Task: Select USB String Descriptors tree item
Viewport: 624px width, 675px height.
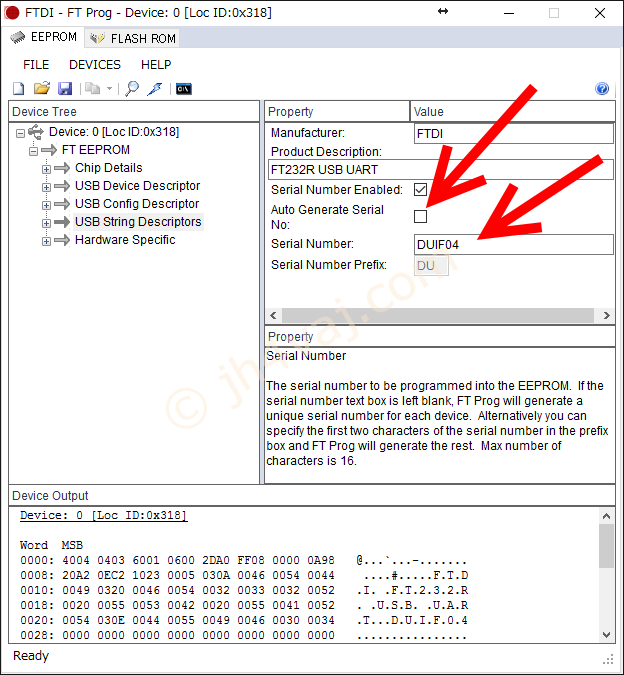Action: coord(138,222)
